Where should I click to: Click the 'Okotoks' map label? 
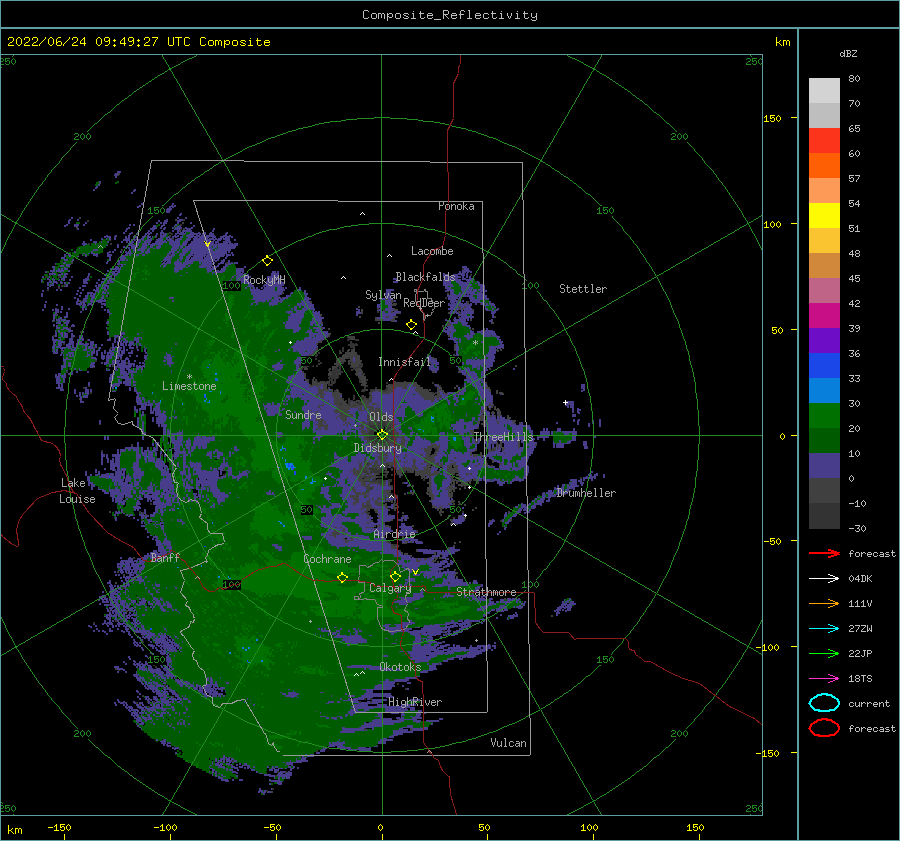pos(400,667)
